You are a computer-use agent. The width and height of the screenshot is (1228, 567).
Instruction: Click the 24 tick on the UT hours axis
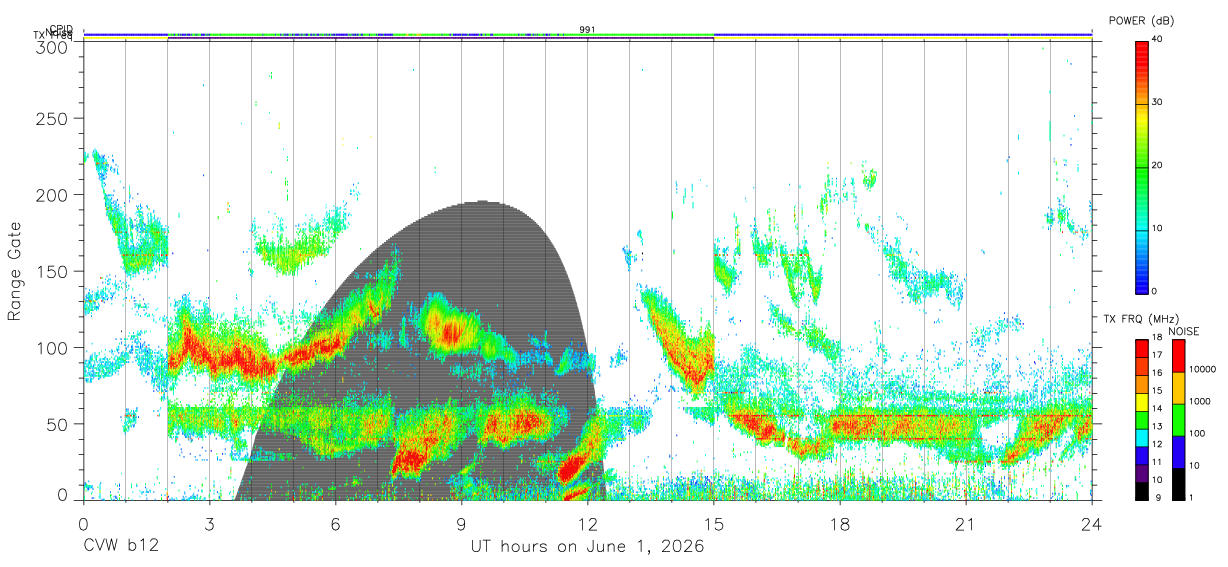point(1092,523)
